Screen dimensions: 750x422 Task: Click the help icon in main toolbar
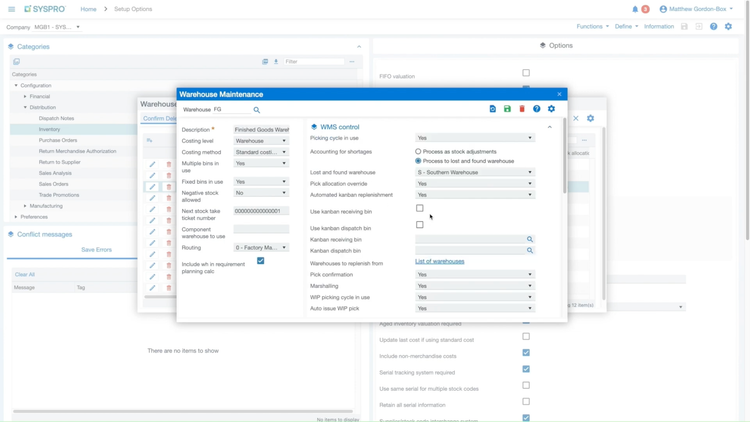pyautogui.click(x=714, y=27)
